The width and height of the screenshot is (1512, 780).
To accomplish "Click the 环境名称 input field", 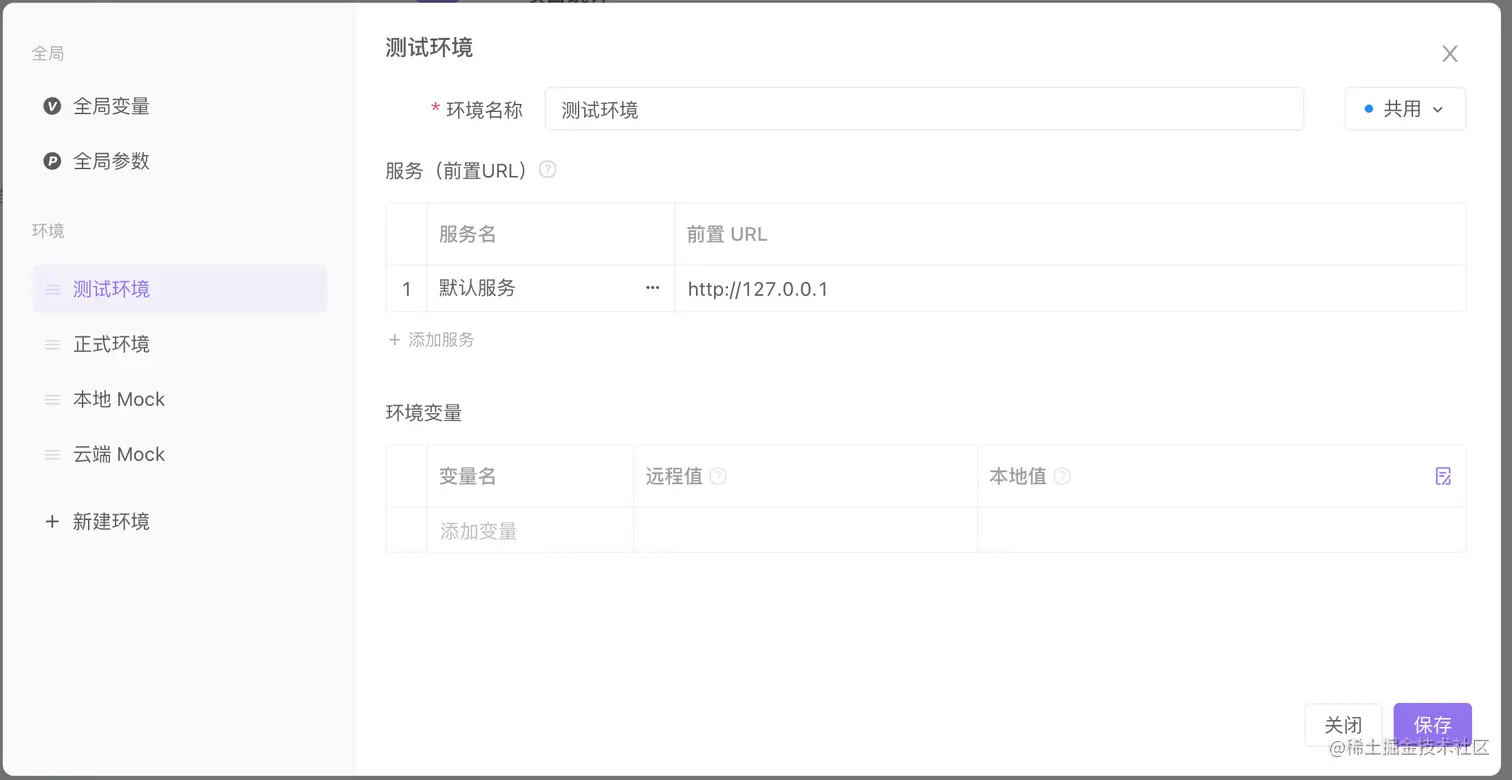I will [x=924, y=109].
